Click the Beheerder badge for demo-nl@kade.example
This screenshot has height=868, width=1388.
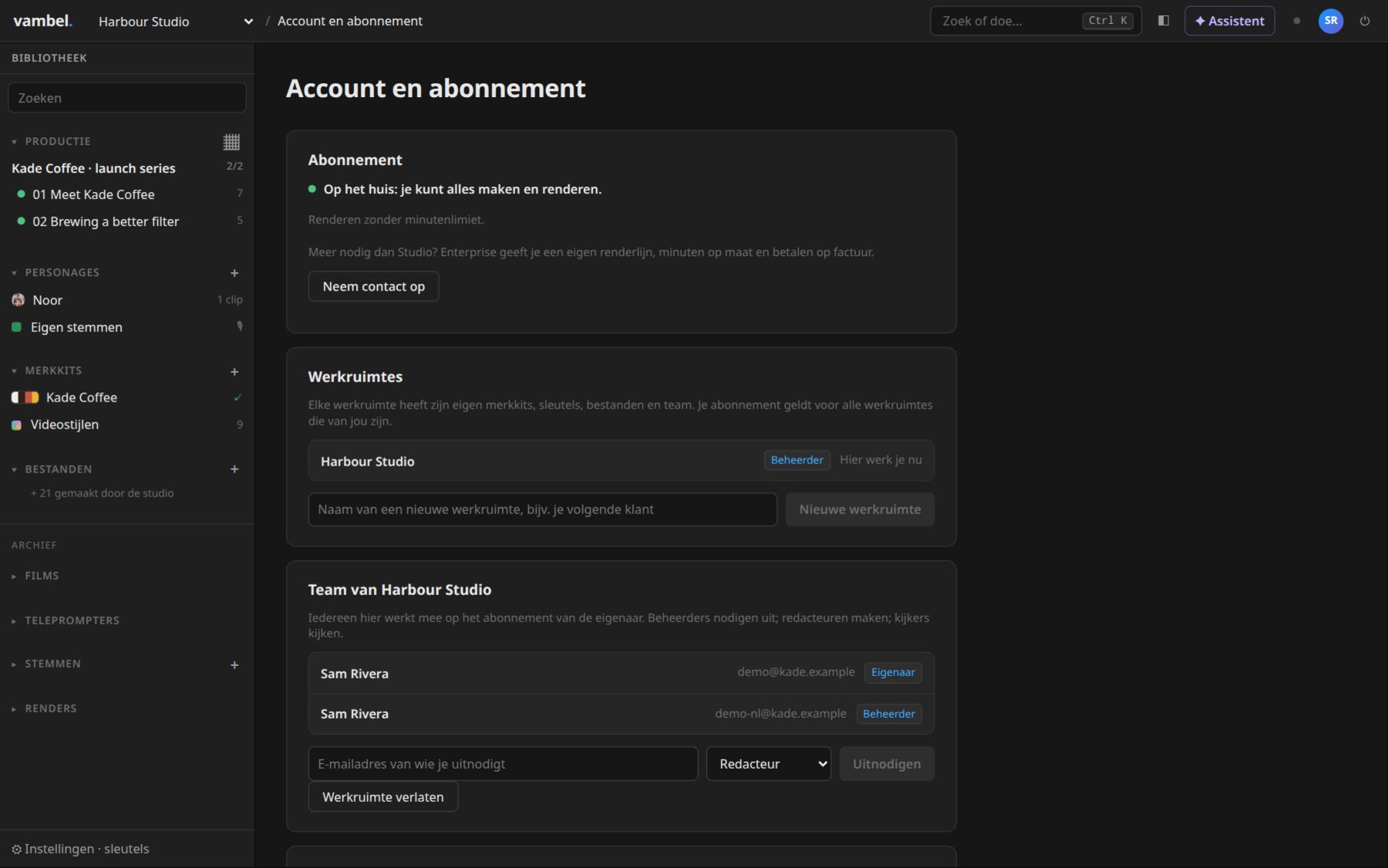click(889, 714)
